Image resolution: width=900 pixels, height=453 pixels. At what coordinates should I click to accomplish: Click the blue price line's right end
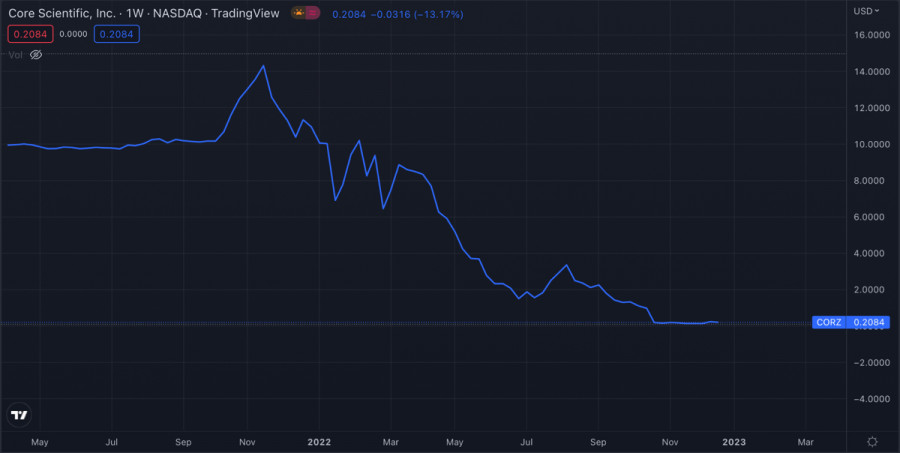pos(717,323)
